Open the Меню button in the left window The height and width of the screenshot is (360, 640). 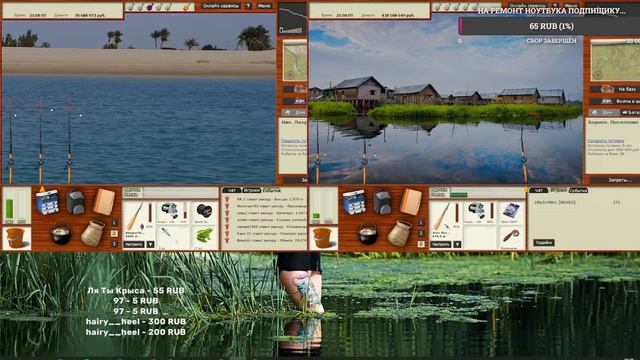pos(264,6)
